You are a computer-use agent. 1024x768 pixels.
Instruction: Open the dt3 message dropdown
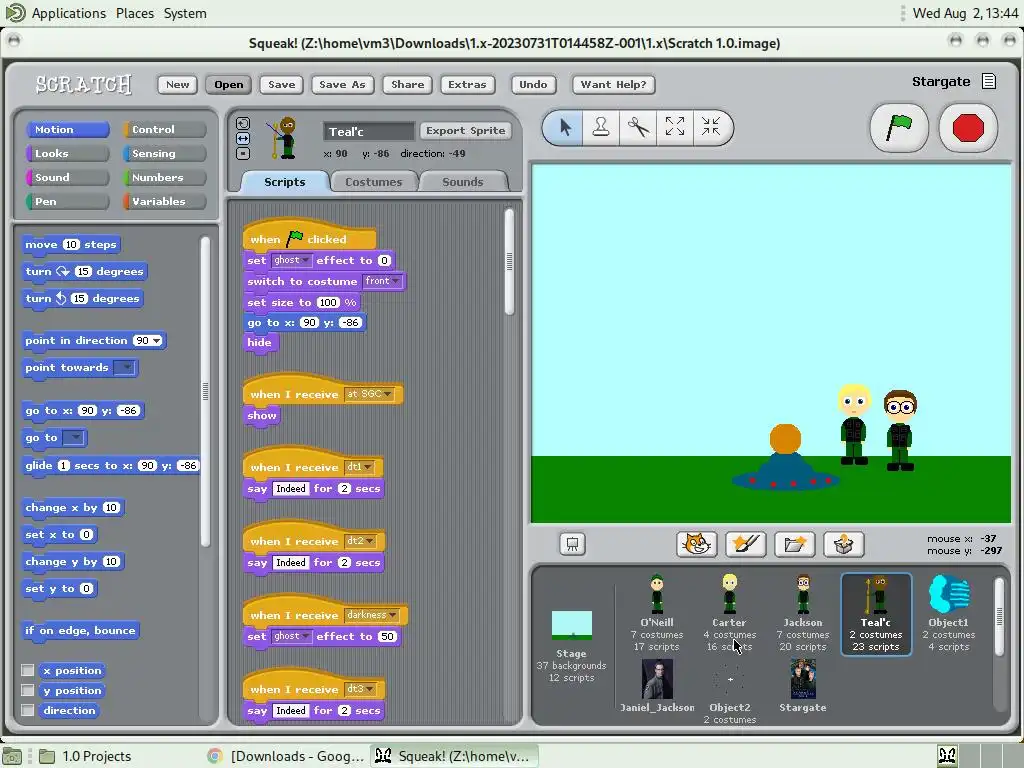point(361,689)
